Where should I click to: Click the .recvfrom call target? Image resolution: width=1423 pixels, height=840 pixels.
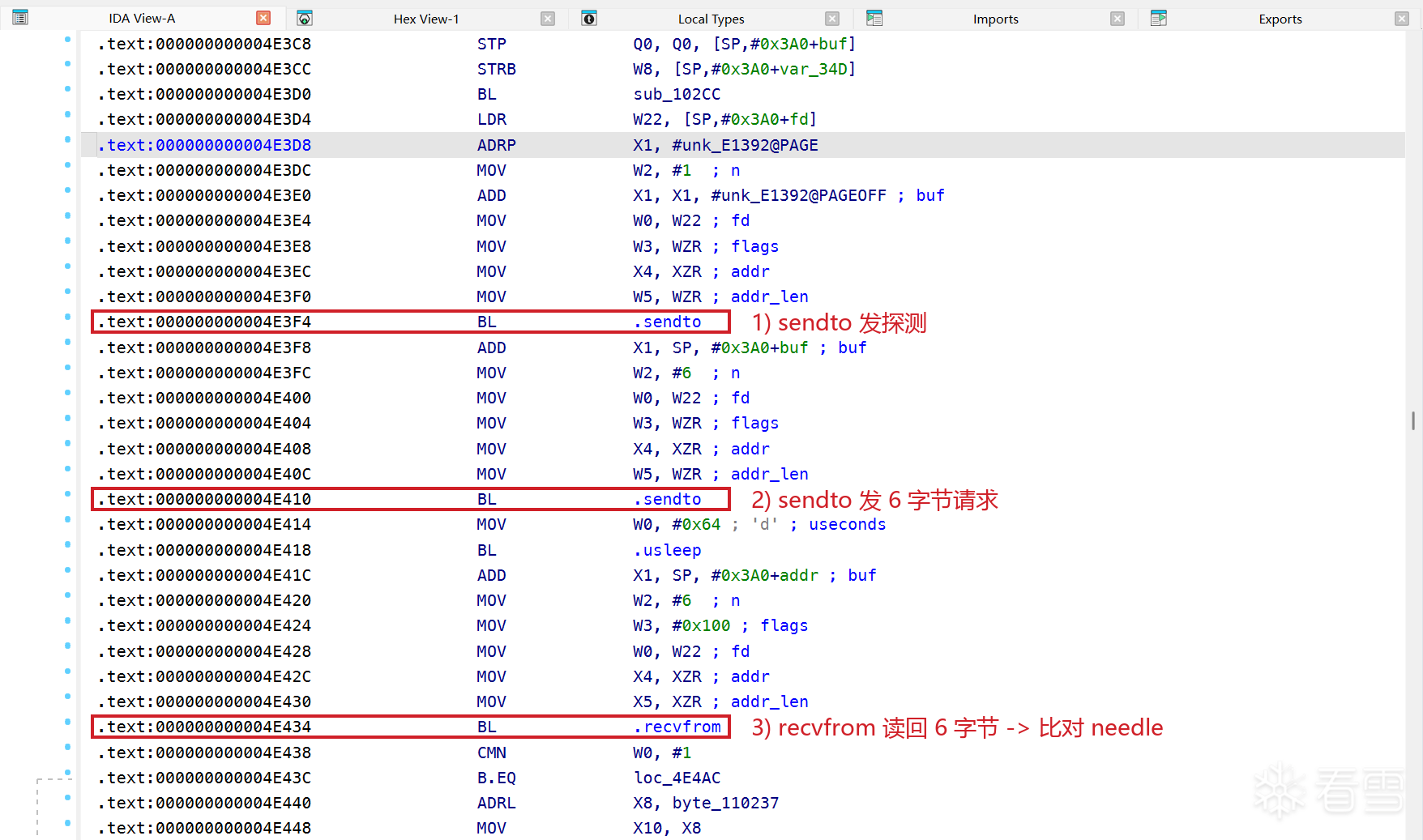pyautogui.click(x=677, y=727)
